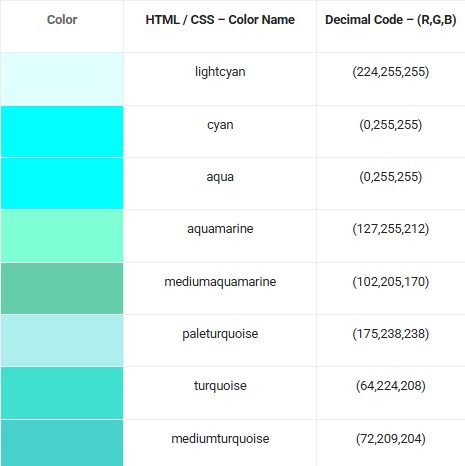This screenshot has height=466, width=465.
Task: Click the "Color" column header
Action: pos(62,20)
